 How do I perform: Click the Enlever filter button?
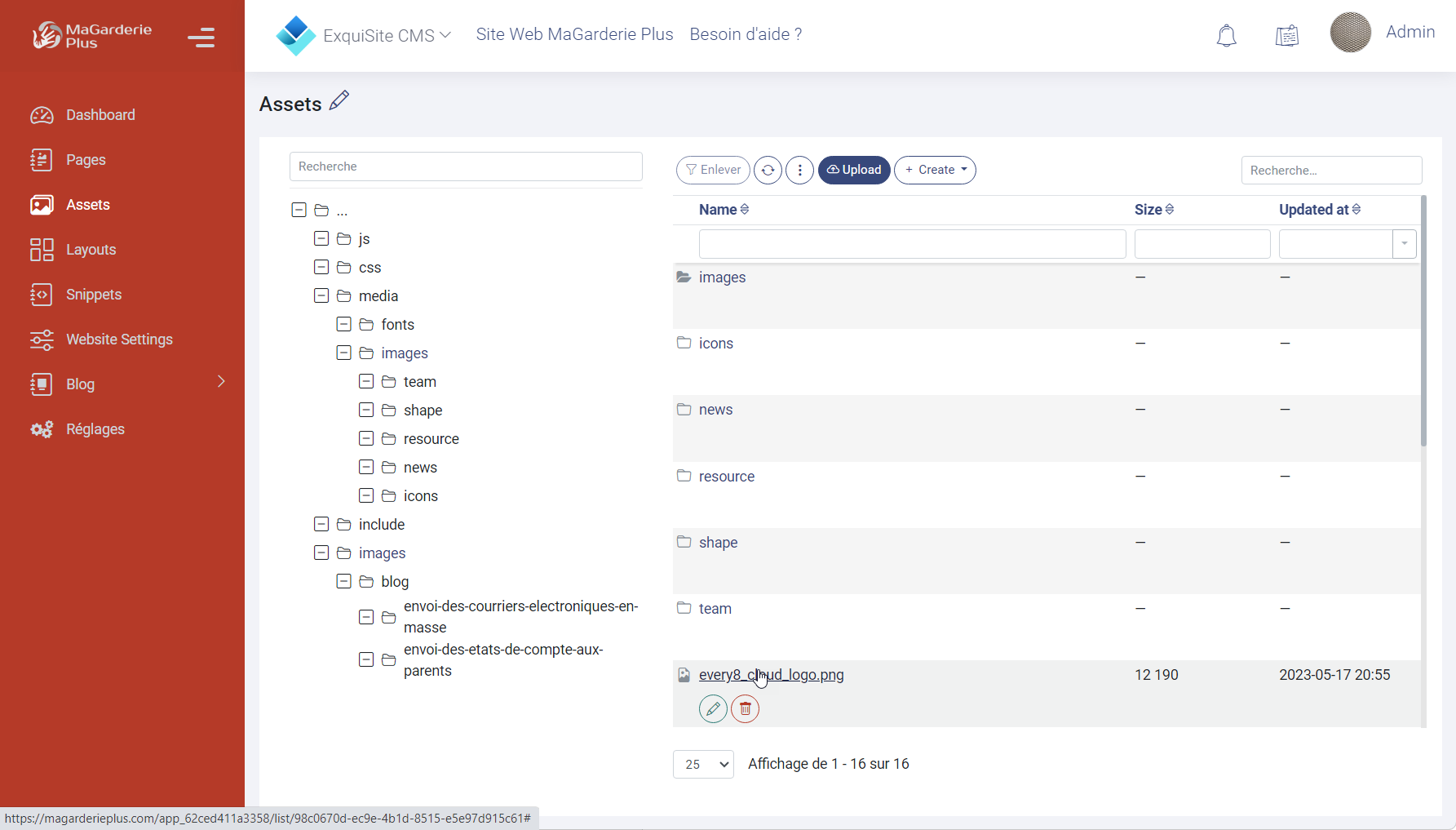pos(712,170)
